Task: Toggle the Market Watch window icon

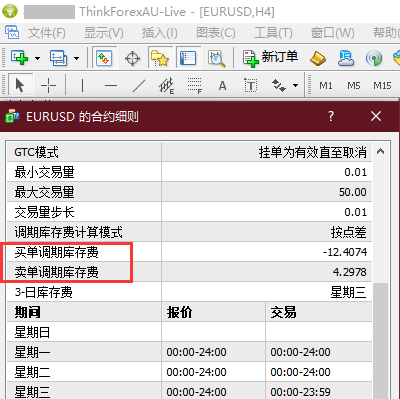Action: click(x=104, y=58)
